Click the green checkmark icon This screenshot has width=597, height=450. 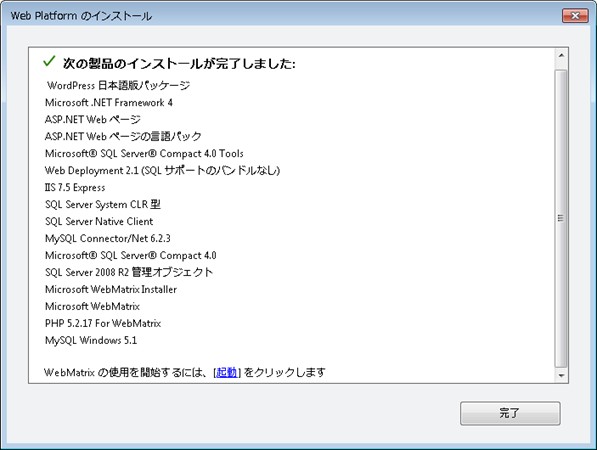49,61
